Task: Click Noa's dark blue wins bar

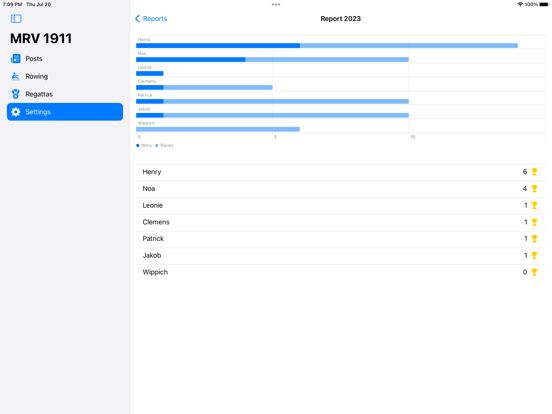Action: pos(191,59)
